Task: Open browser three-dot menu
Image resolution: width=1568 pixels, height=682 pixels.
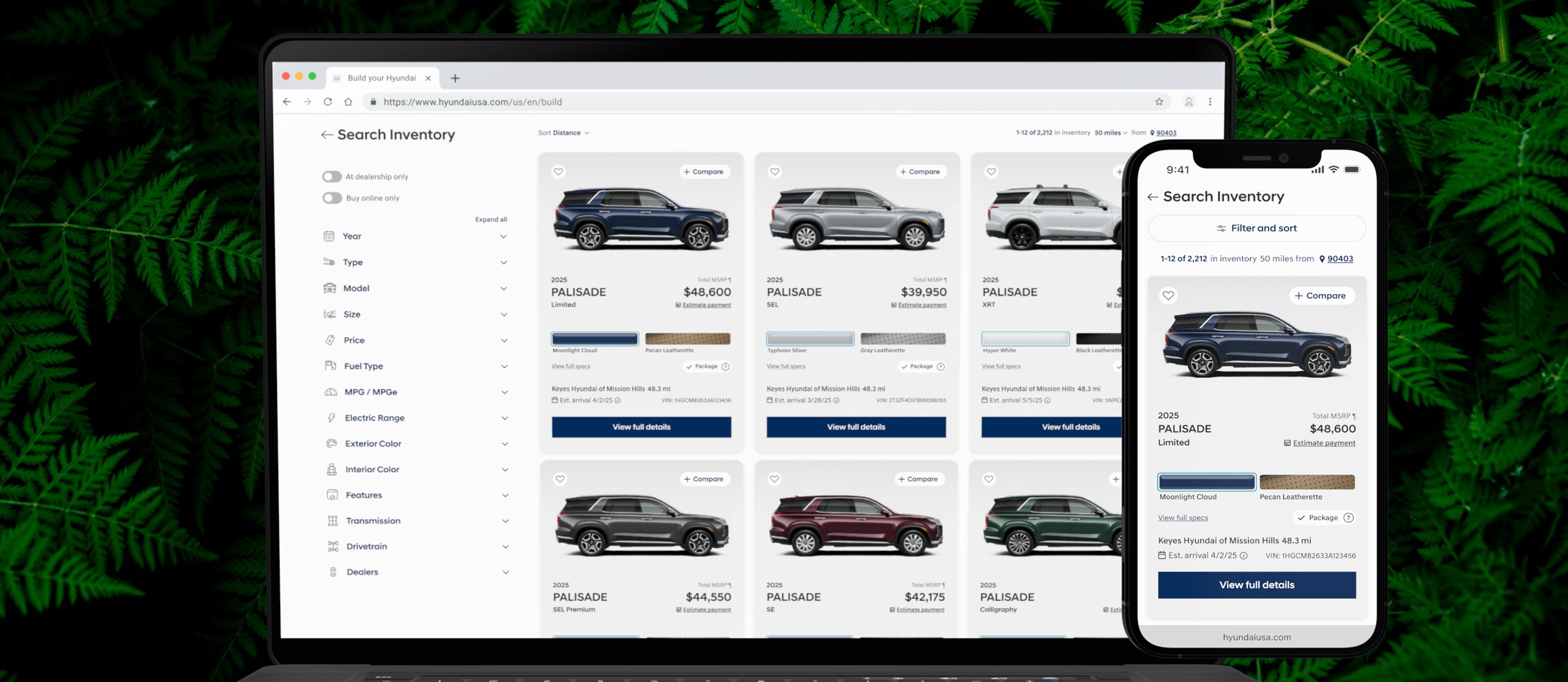Action: coord(1210,102)
